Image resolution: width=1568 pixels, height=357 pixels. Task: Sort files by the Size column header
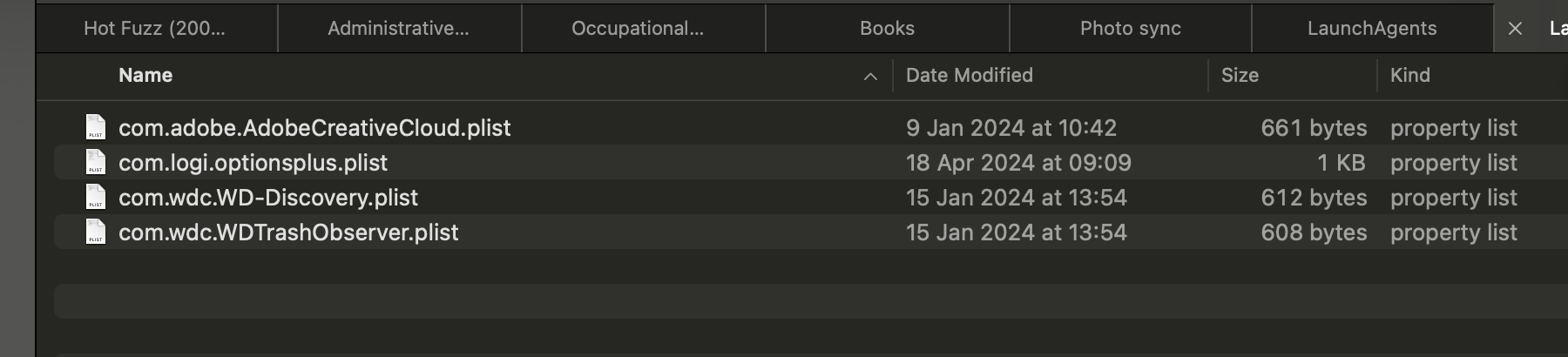[x=1240, y=76]
